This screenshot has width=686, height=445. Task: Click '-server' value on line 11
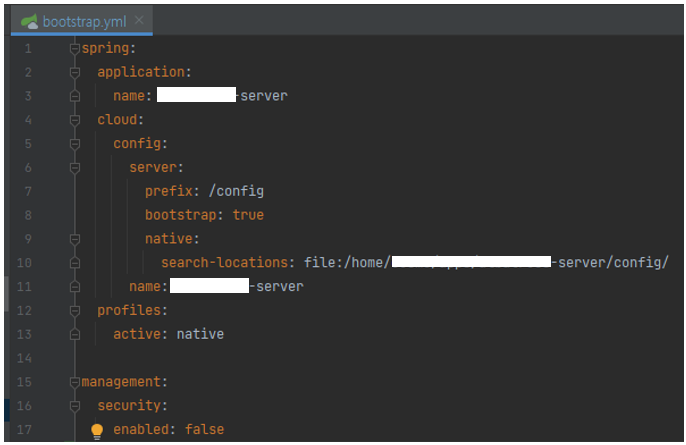coord(277,287)
